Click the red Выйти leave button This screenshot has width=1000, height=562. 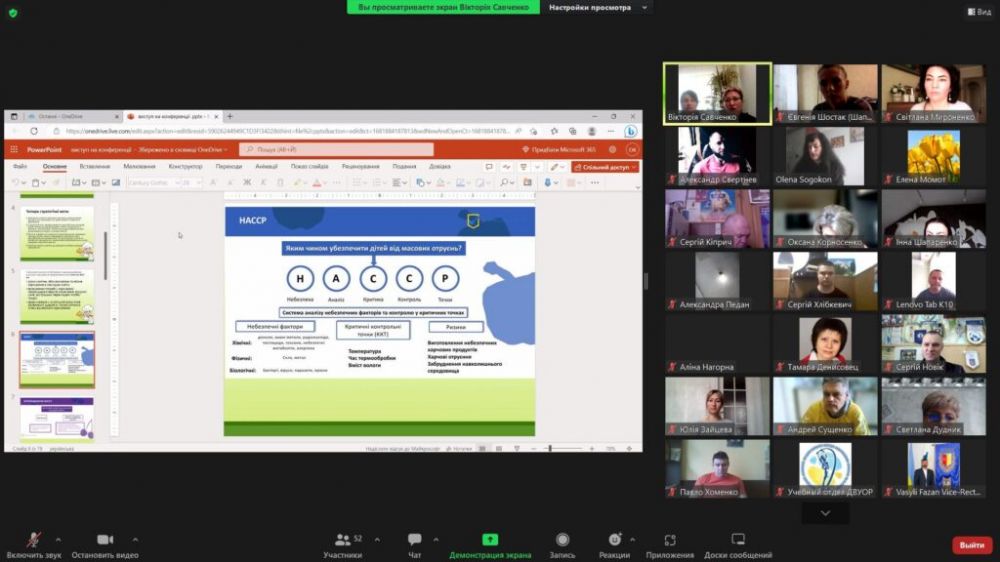971,545
